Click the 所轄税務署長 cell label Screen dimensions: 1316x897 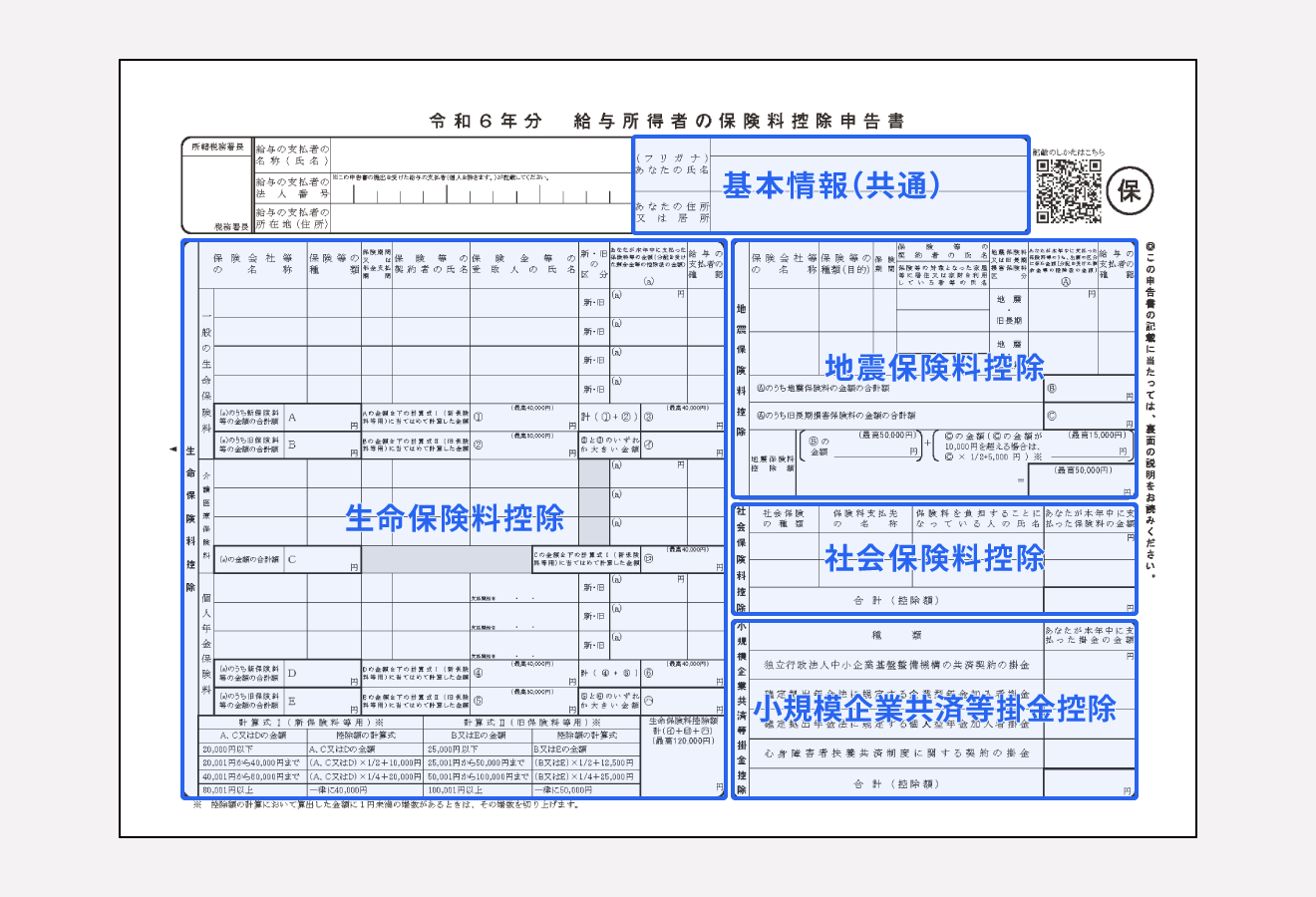(x=217, y=147)
